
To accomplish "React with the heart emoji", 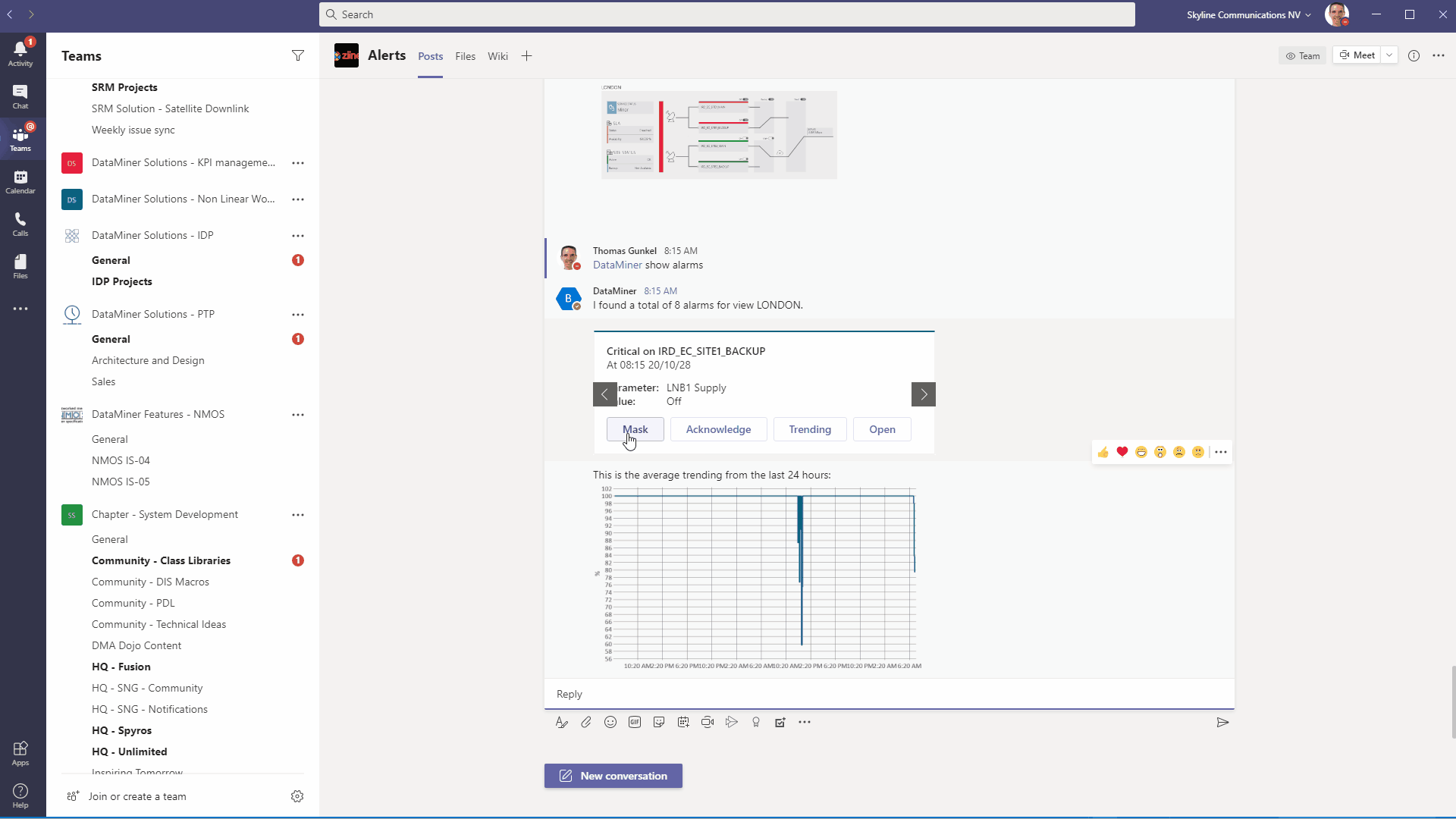I will 1122,452.
